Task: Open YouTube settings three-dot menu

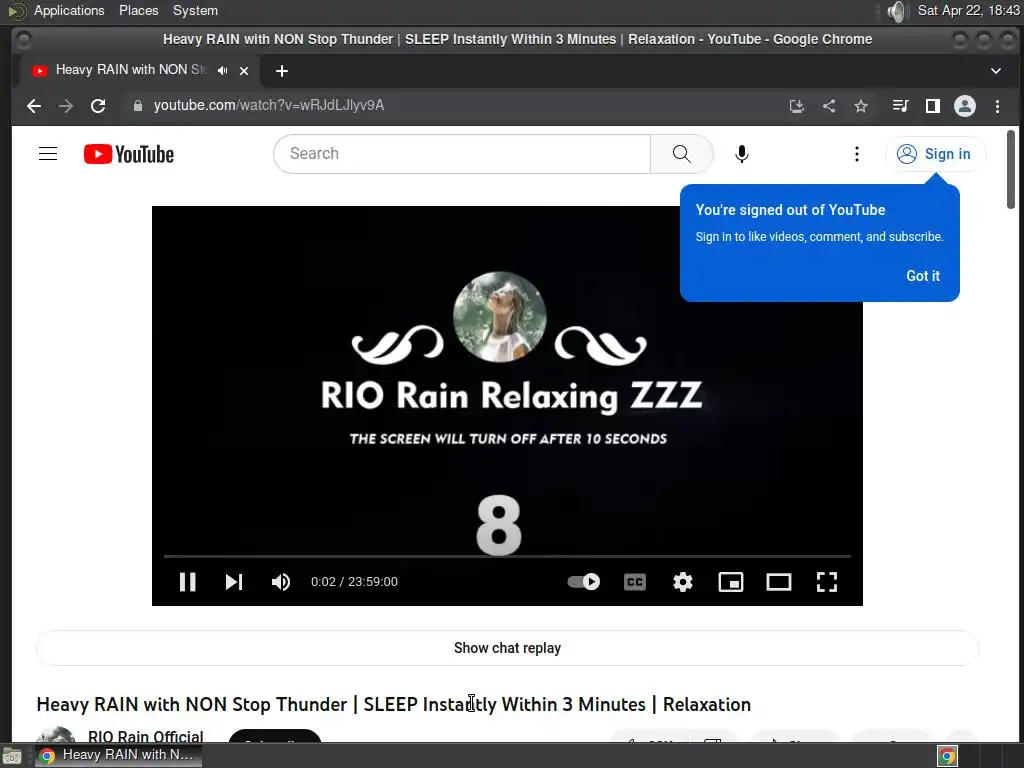Action: (x=857, y=154)
